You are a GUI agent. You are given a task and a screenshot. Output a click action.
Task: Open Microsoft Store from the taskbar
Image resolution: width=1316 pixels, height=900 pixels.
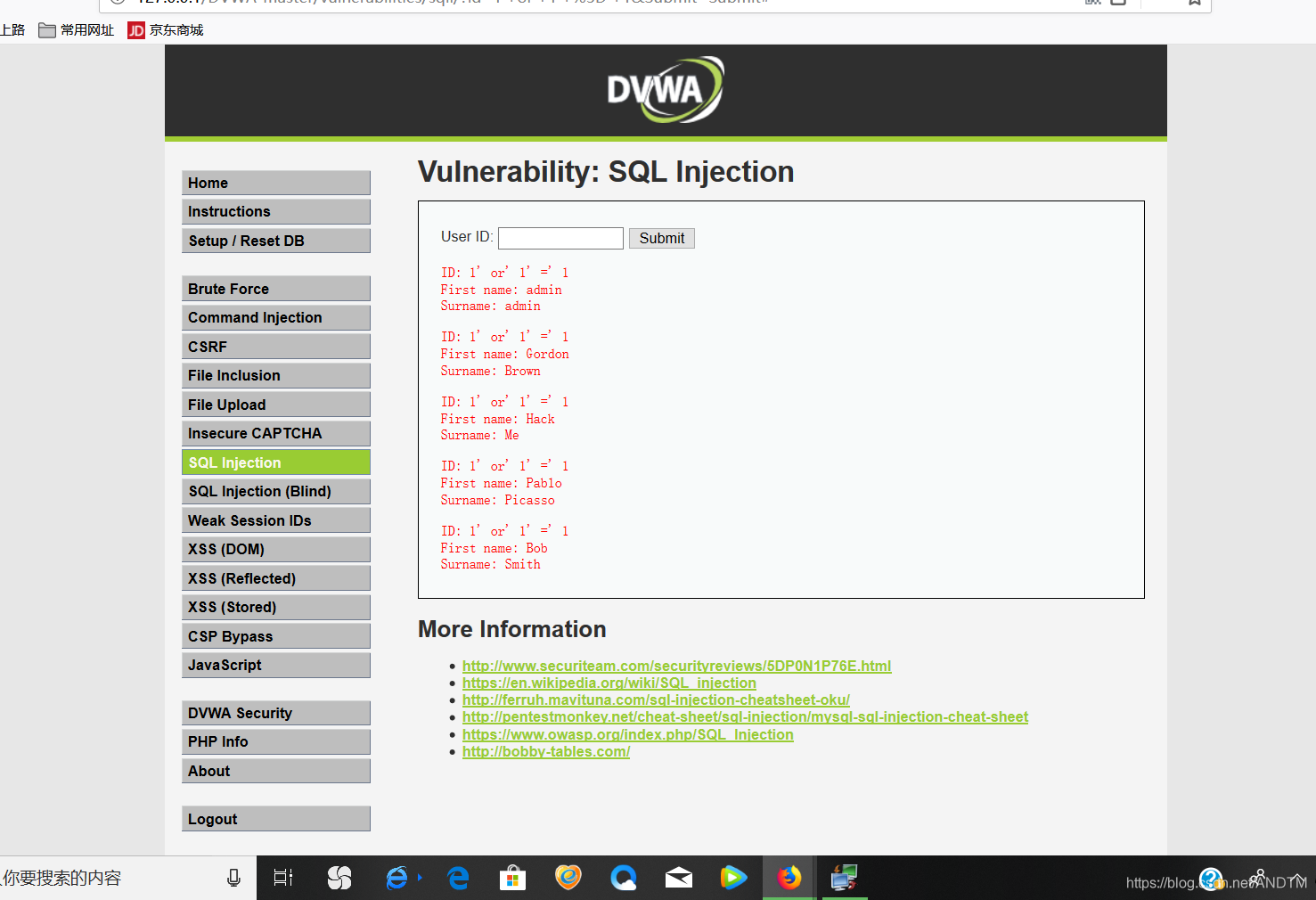pos(512,878)
